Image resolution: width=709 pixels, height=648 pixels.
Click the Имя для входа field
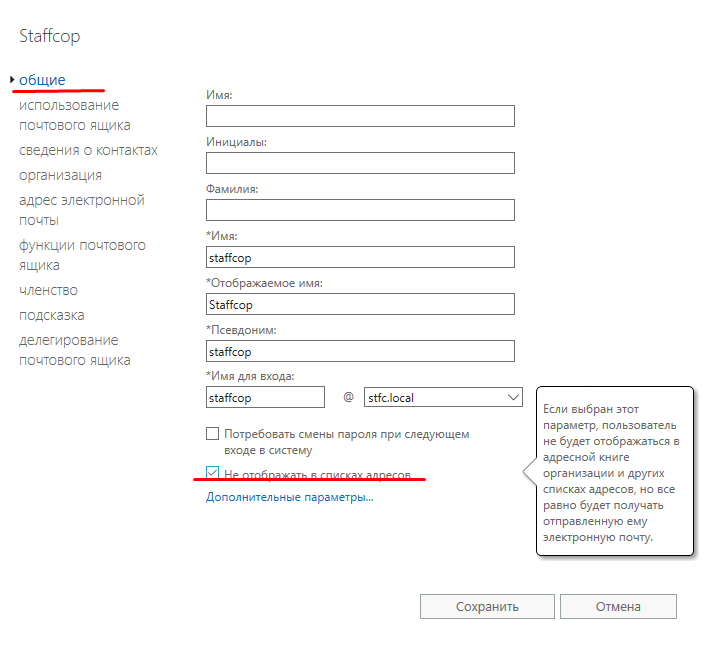(265, 397)
